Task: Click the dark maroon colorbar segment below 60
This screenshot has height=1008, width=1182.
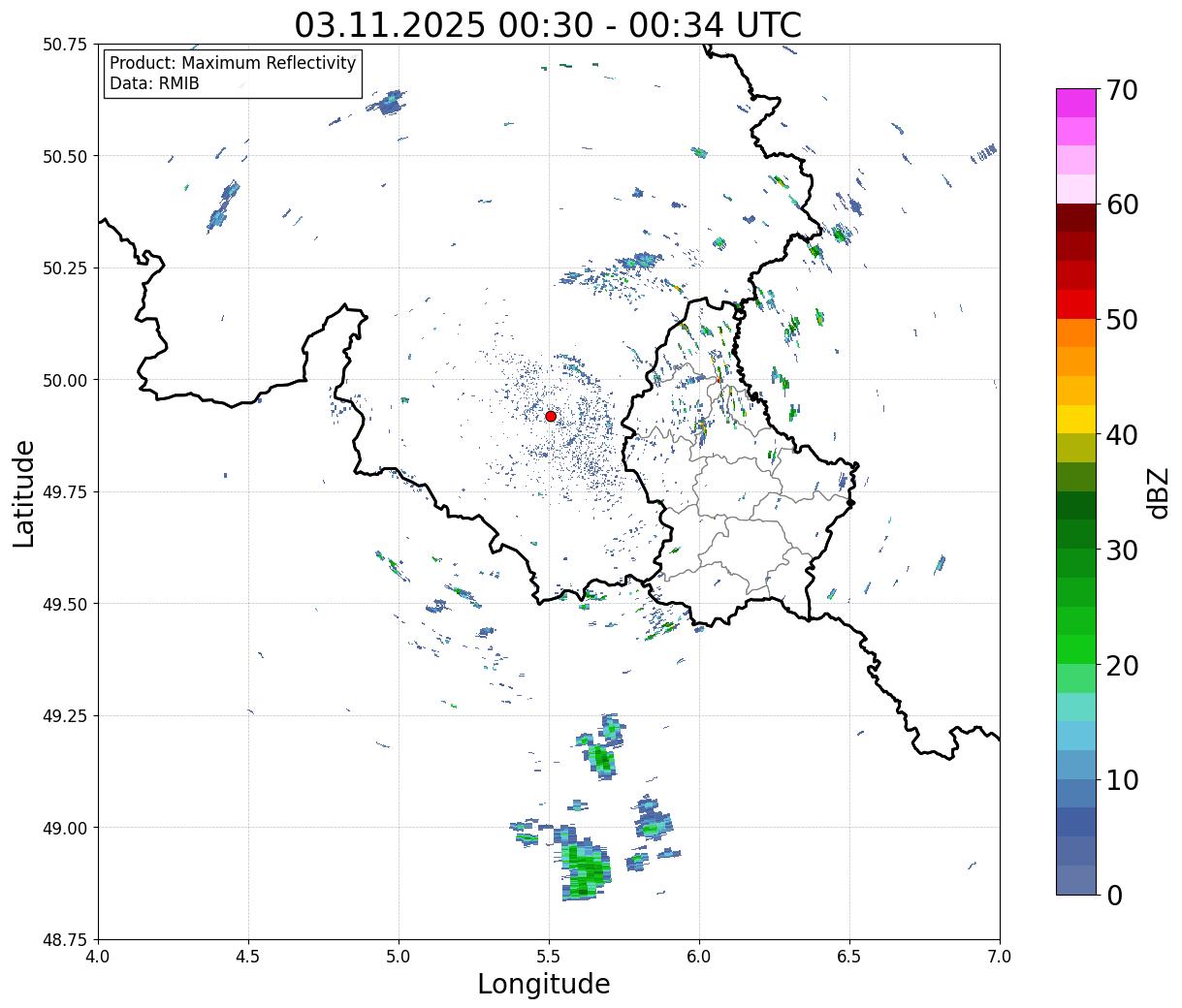Action: click(1076, 217)
